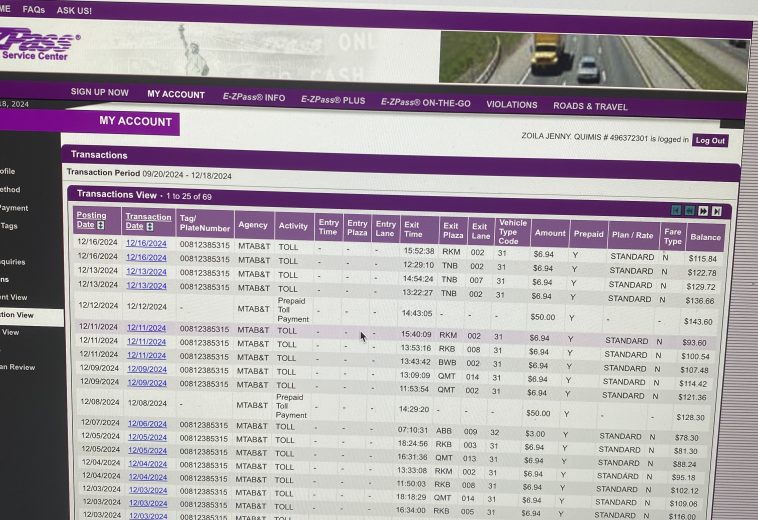
Task: Open the SIGN UP NOW menu
Action: coord(100,92)
